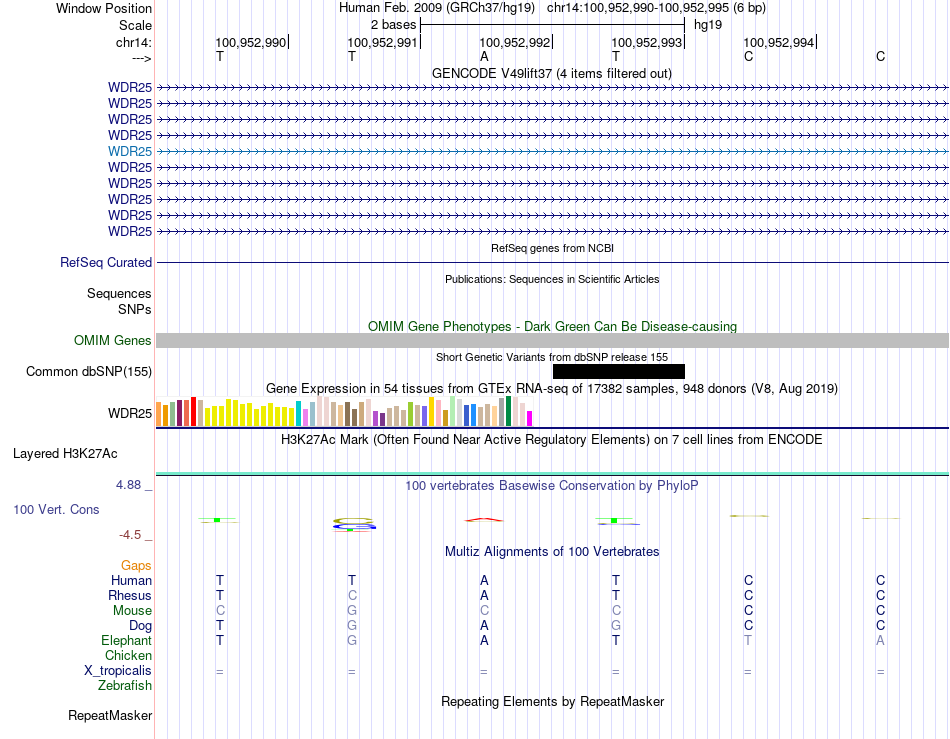950x739 pixels.
Task: Click the A base in Dog alignment row
Action: point(484,626)
